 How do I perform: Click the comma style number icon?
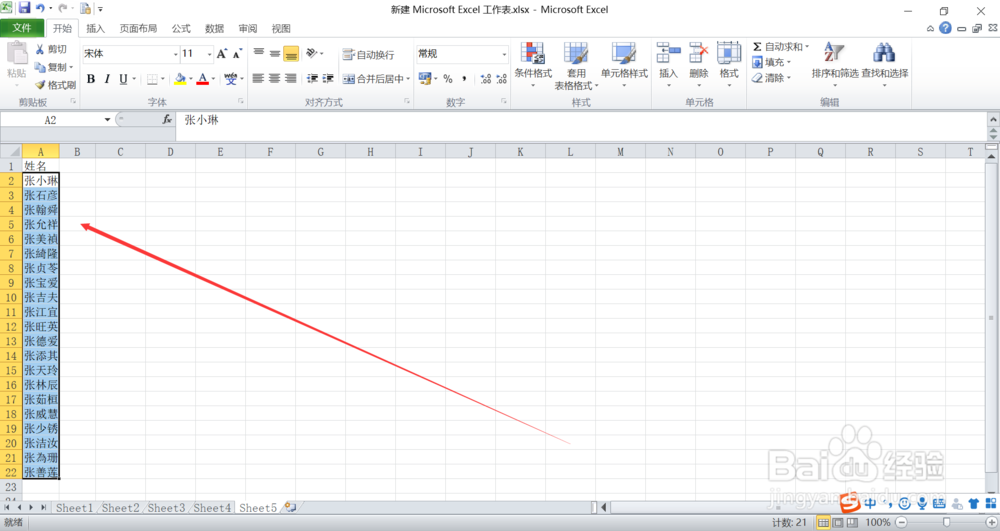[464, 78]
